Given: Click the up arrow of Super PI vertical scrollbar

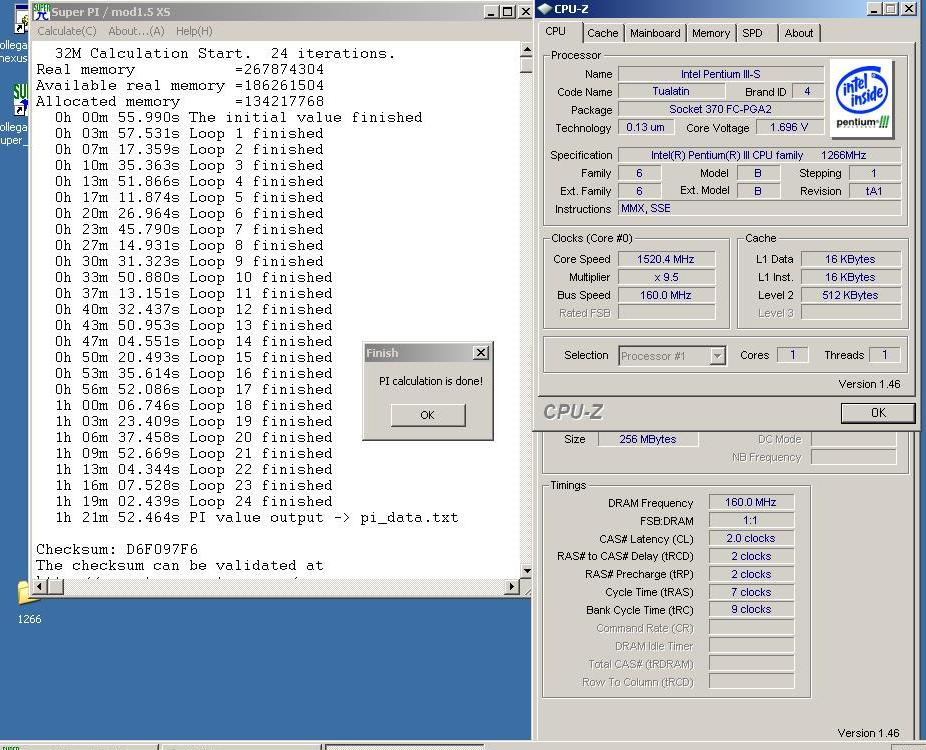Looking at the screenshot, I should coord(526,50).
